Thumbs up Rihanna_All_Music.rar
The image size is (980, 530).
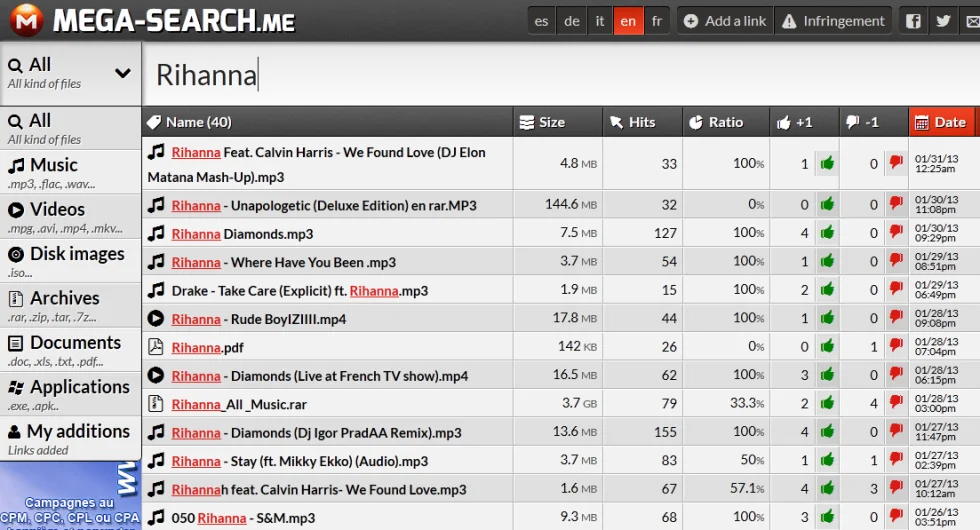click(x=827, y=404)
